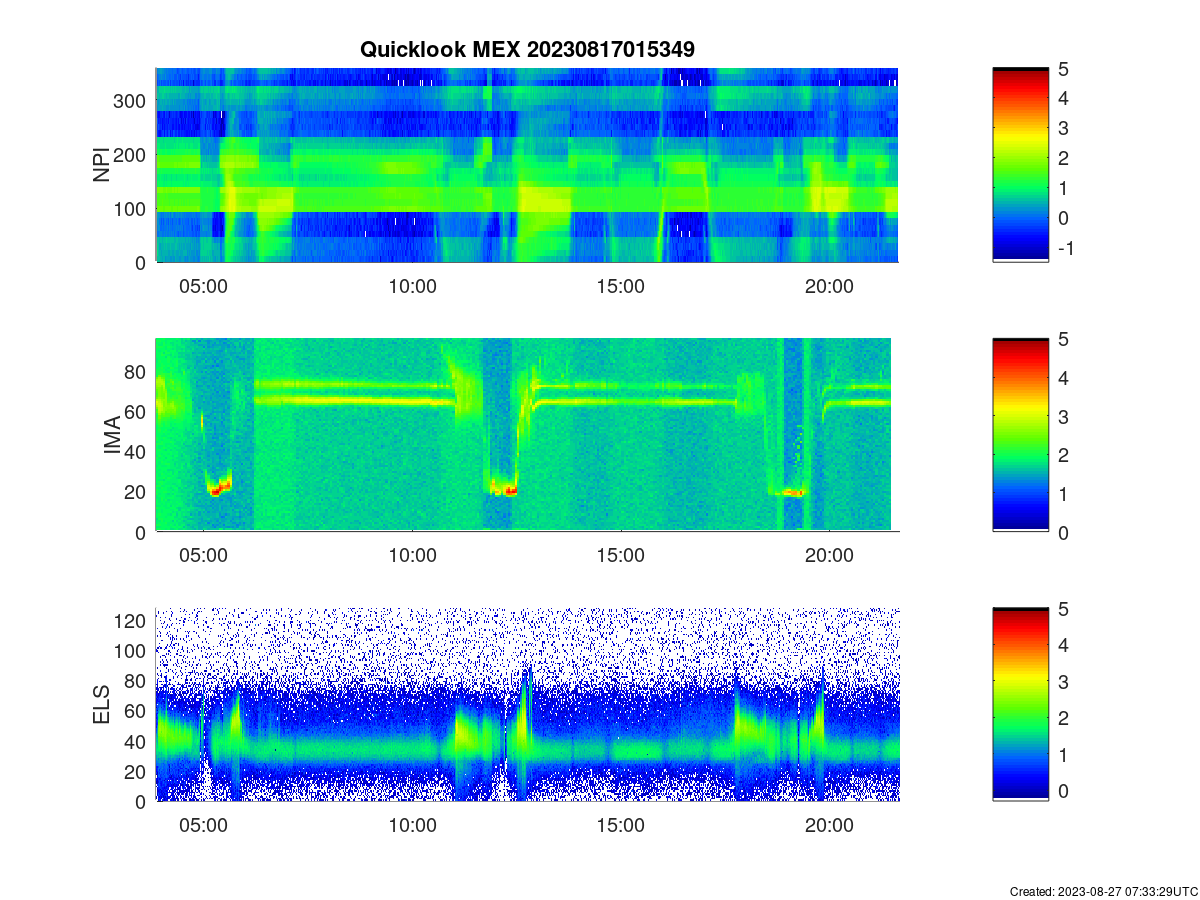The image size is (1200, 900).
Task: Select the NPI y-axis label
Action: click(102, 165)
